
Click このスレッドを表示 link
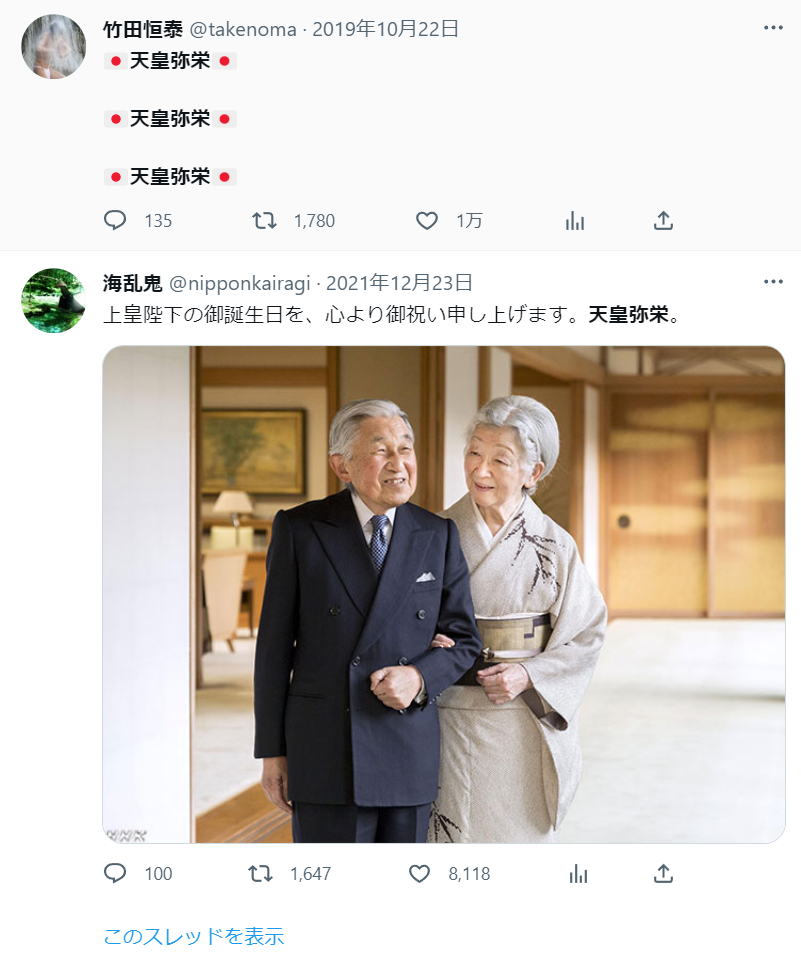[x=194, y=935]
